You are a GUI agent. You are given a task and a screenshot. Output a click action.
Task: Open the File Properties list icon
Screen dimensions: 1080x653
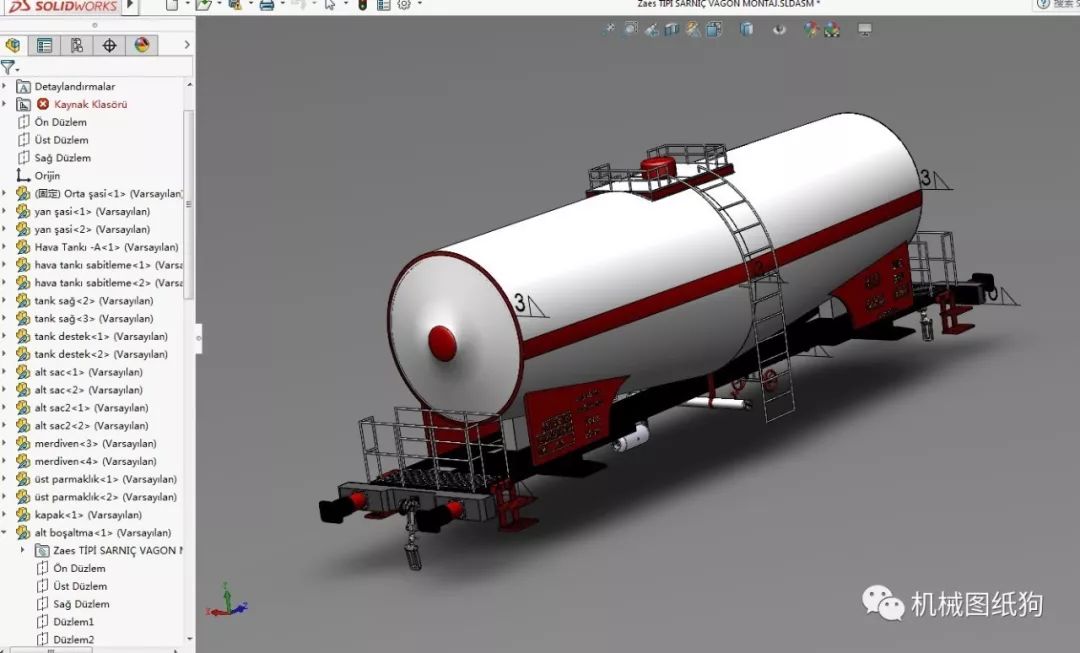click(x=384, y=5)
